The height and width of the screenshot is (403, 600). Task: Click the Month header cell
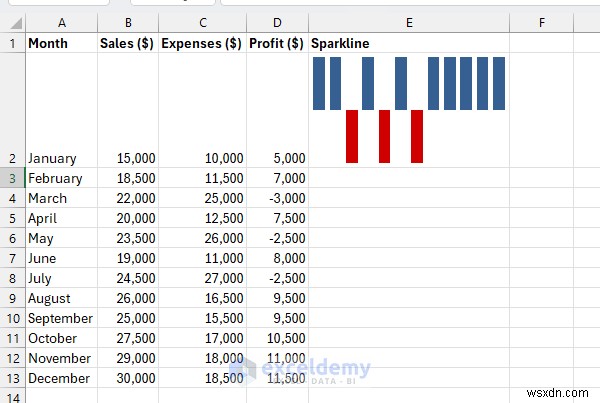click(62, 43)
